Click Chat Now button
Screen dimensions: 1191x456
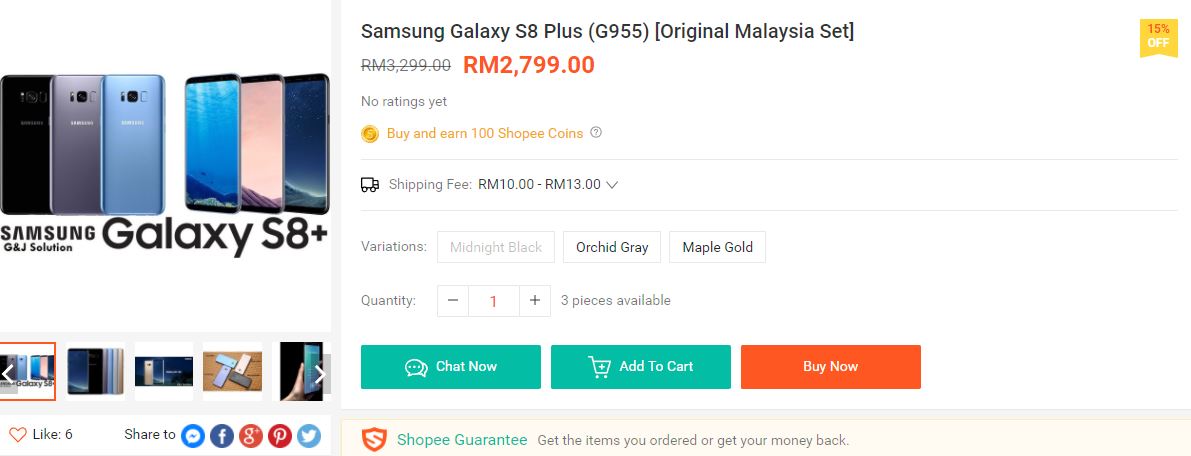click(x=451, y=367)
